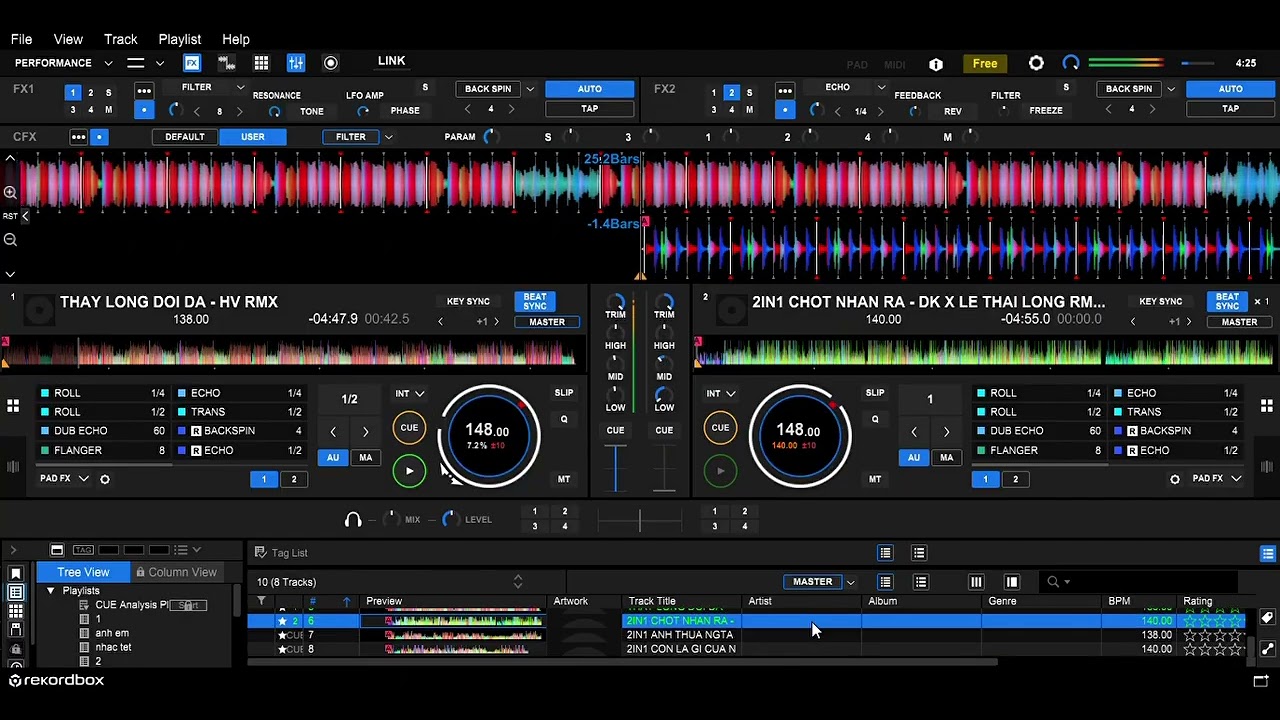Zoom in the waveform with the magnifier plus
1280x720 pixels.
click(x=10, y=192)
